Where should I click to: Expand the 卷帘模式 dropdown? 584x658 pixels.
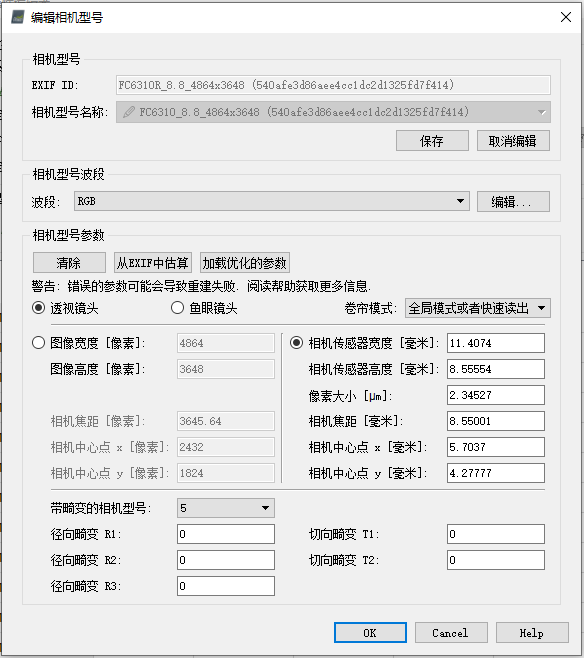pos(477,308)
